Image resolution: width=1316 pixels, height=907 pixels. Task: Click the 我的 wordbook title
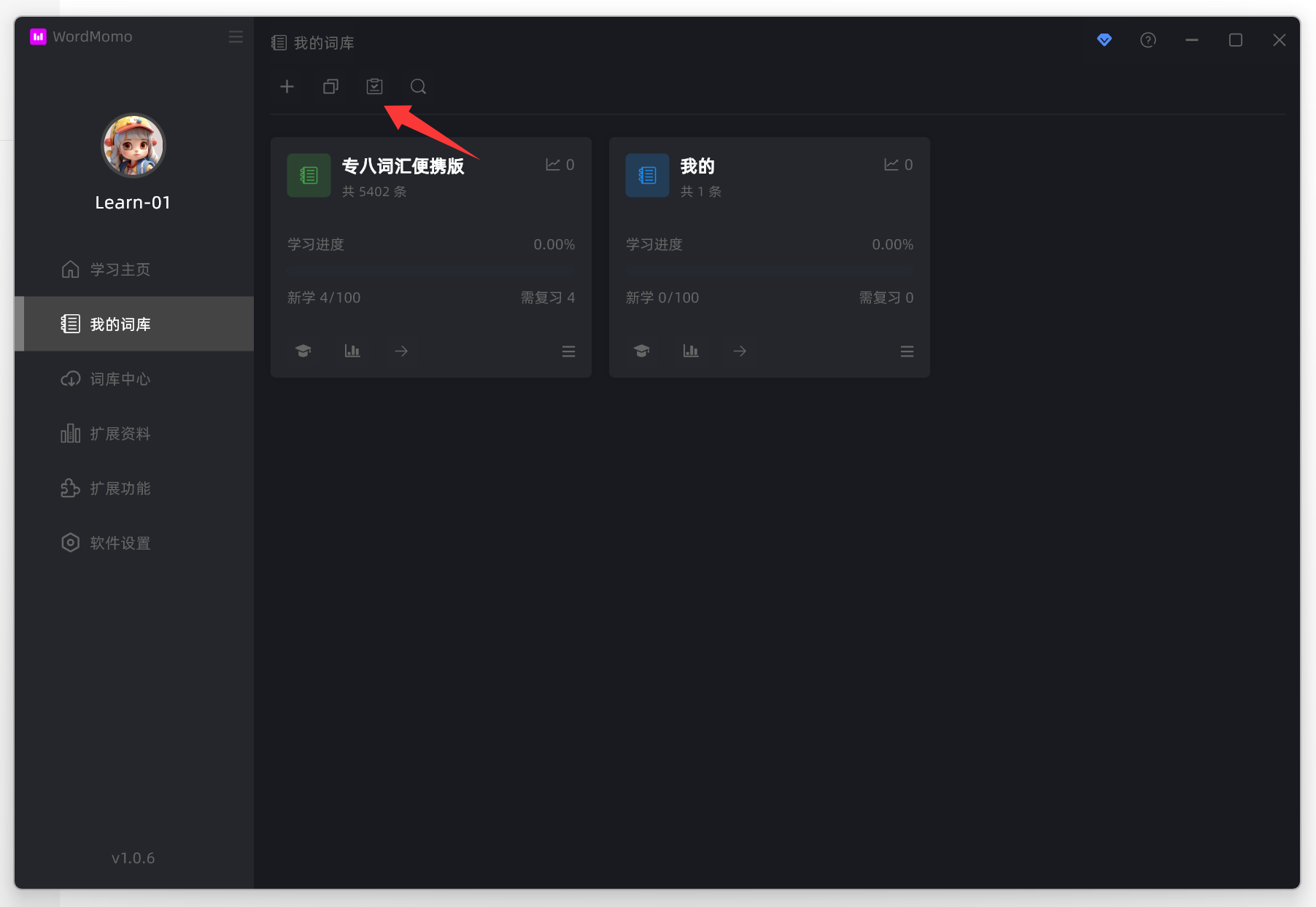point(697,166)
